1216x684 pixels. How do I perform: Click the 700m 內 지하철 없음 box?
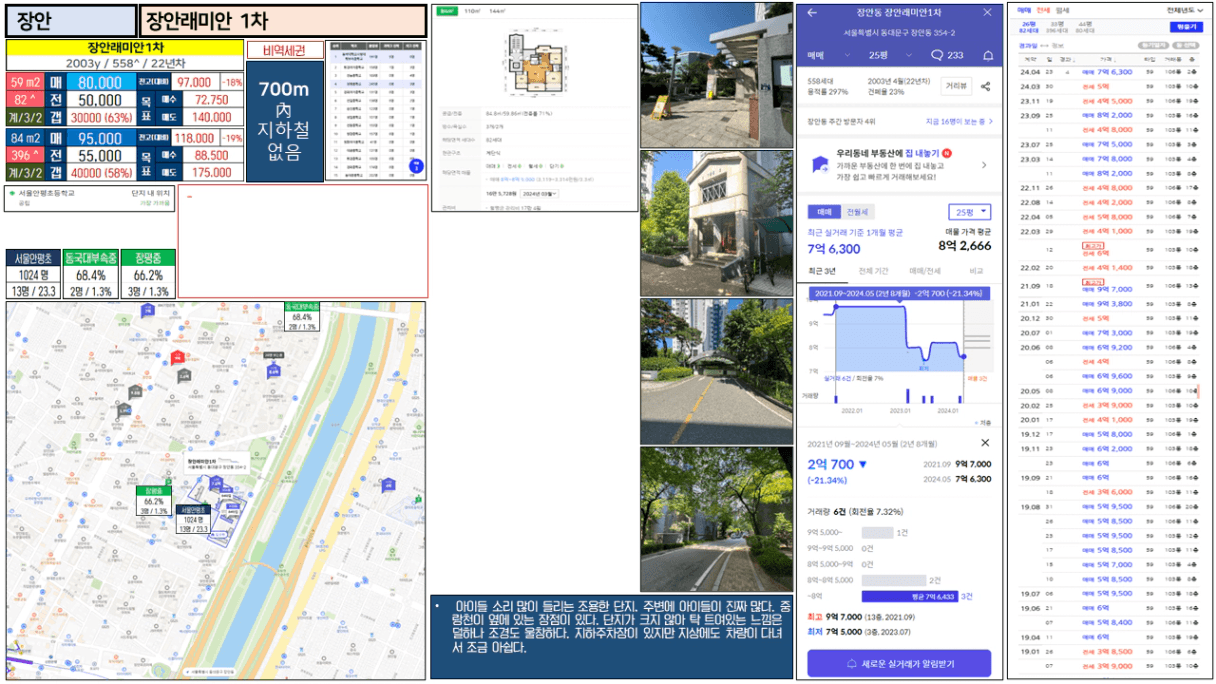[x=285, y=121]
